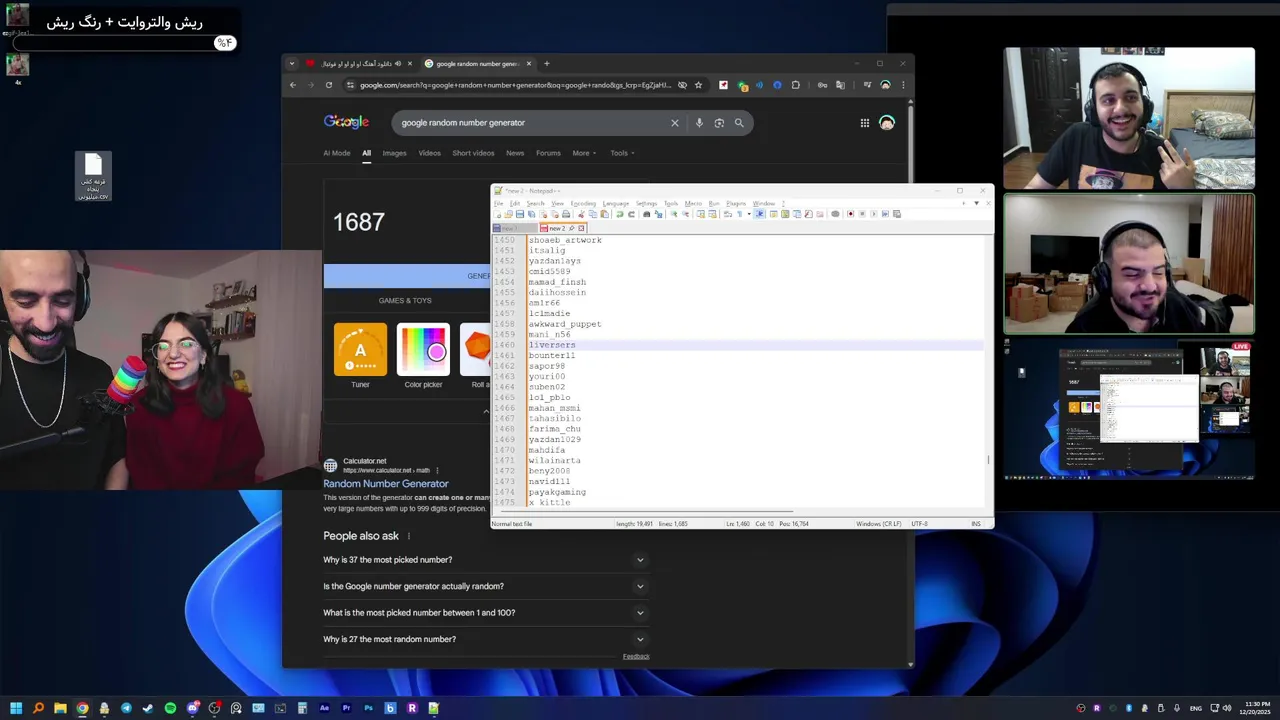This screenshot has width=1280, height=720.
Task: Open the Notepad++ Macro menu
Action: (x=693, y=203)
